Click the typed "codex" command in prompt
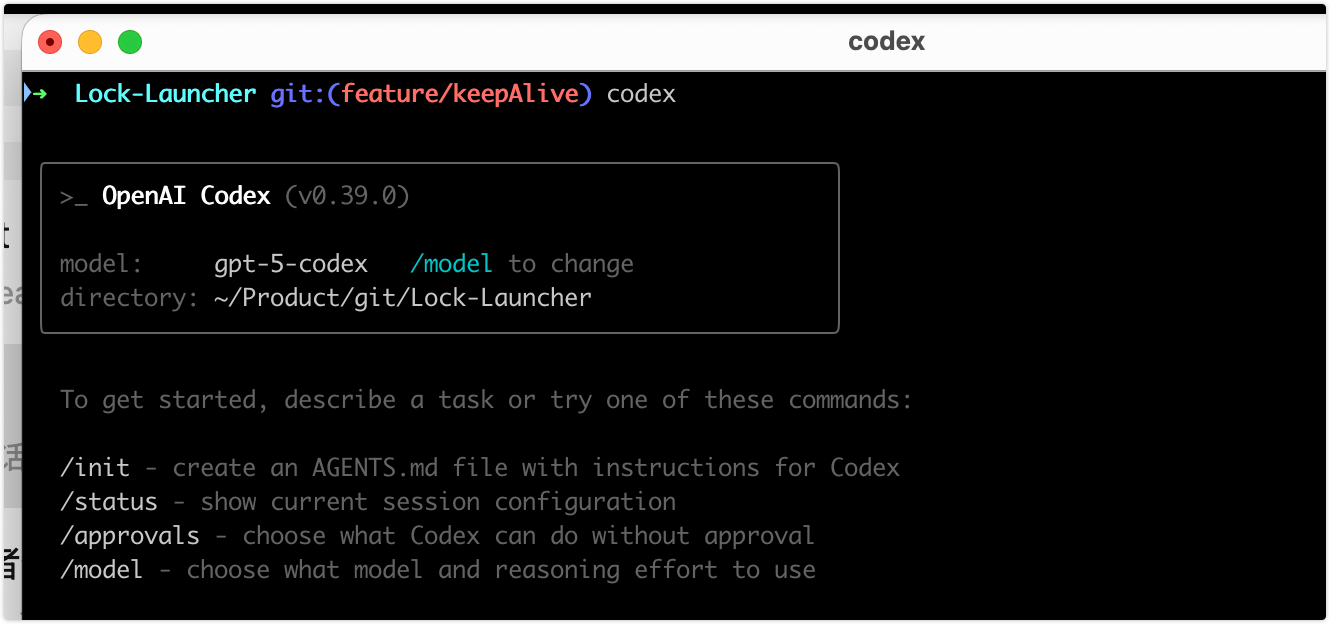 641,94
